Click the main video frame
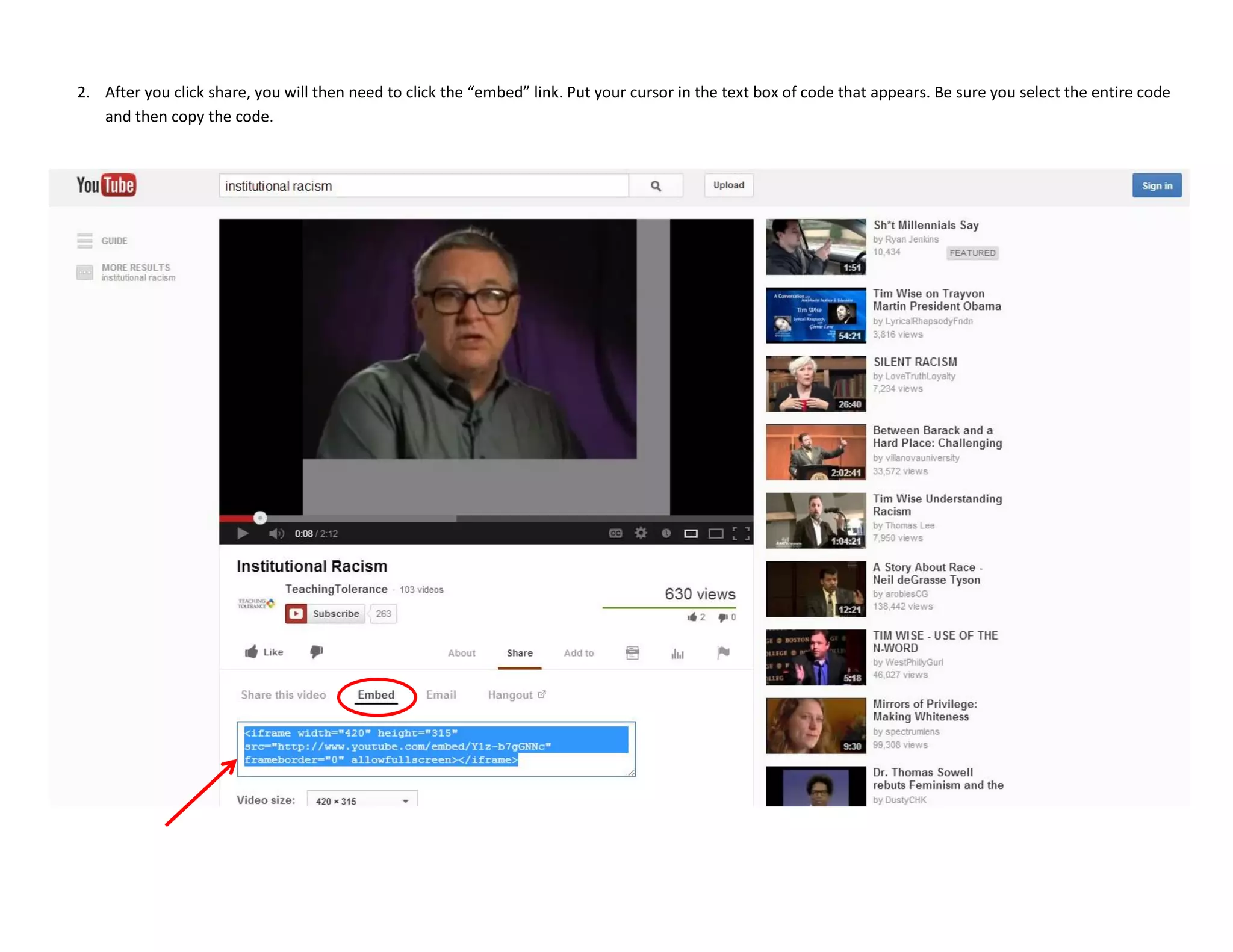Viewport: 1233px width, 952px height. tap(486, 366)
